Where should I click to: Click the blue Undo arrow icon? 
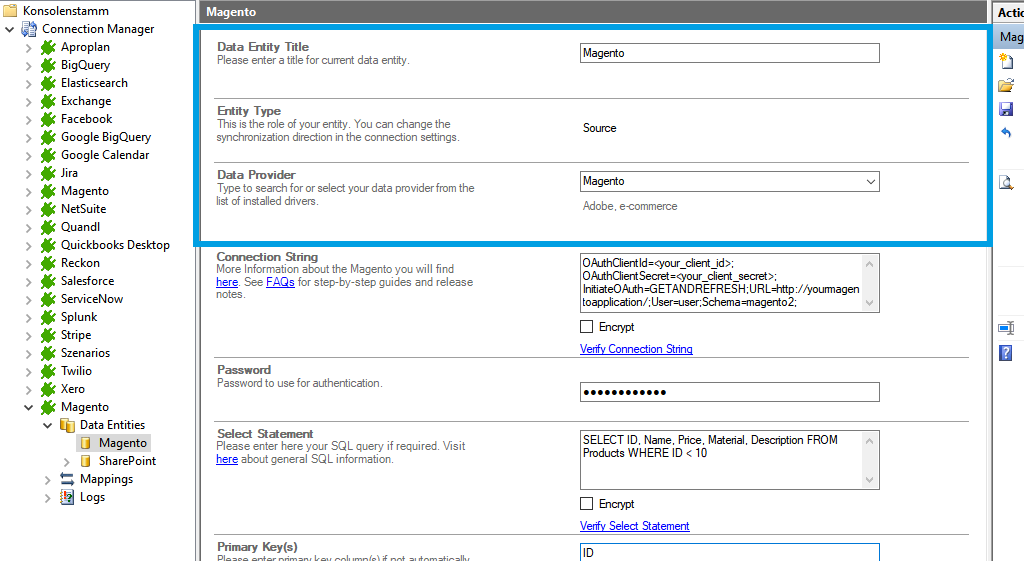coord(1006,133)
